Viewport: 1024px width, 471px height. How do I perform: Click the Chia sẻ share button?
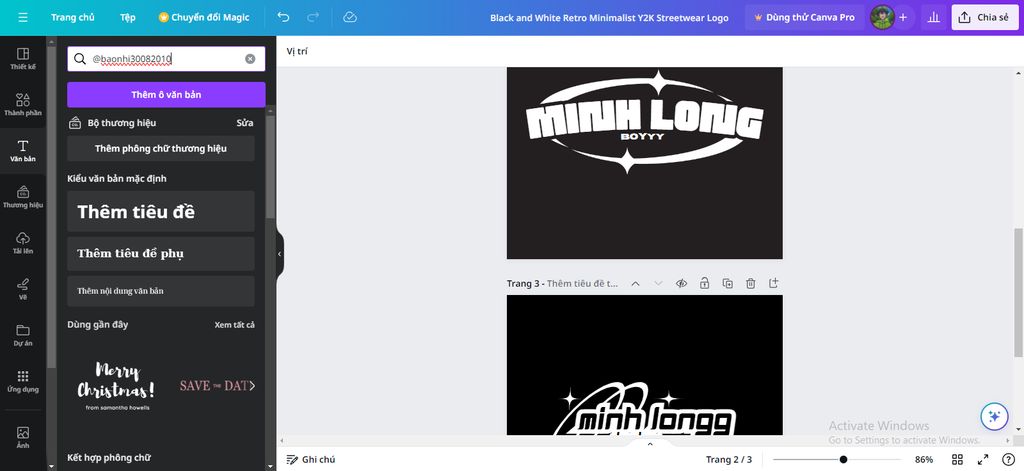984,18
